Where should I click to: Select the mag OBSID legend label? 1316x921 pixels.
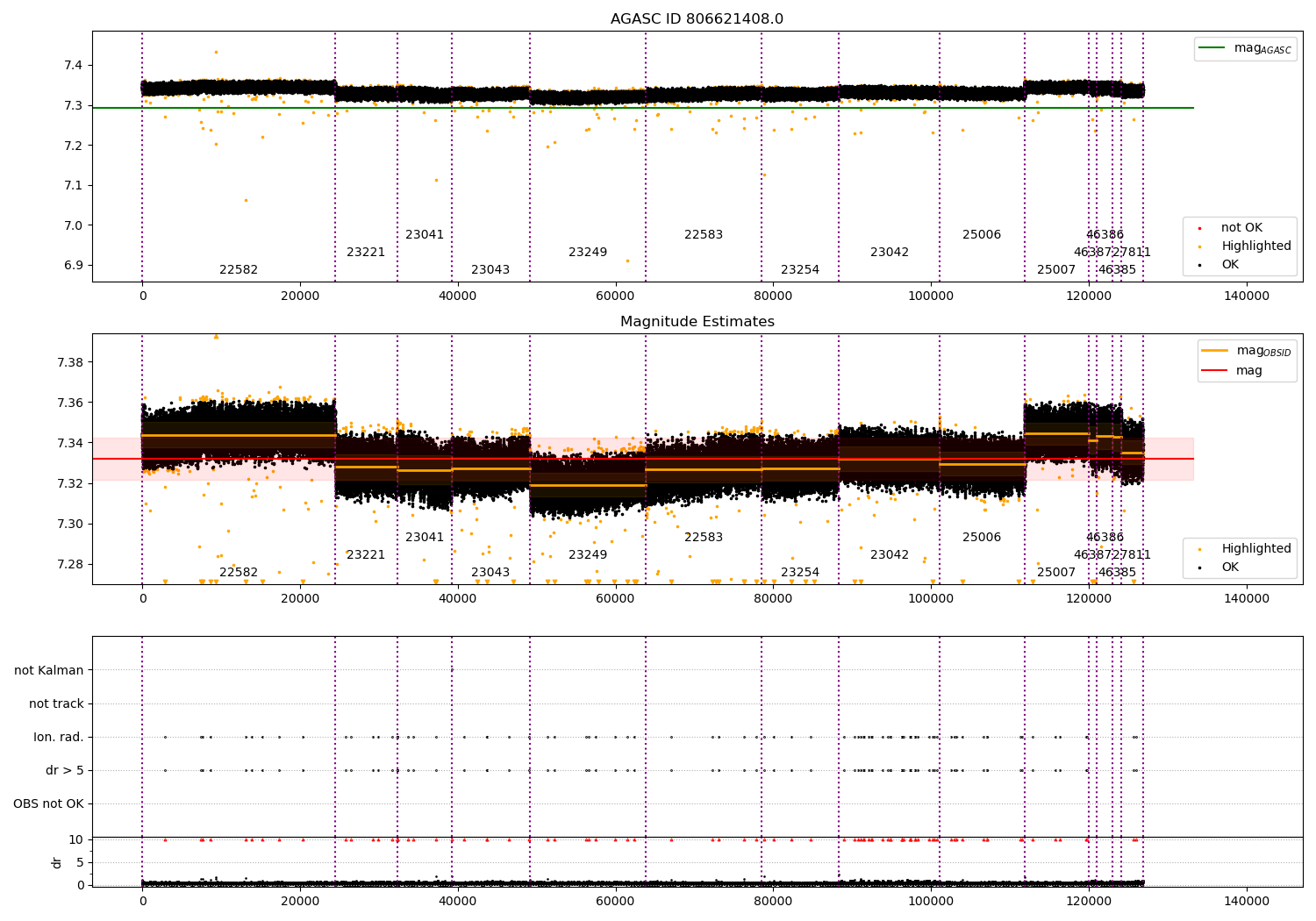coord(1264,351)
